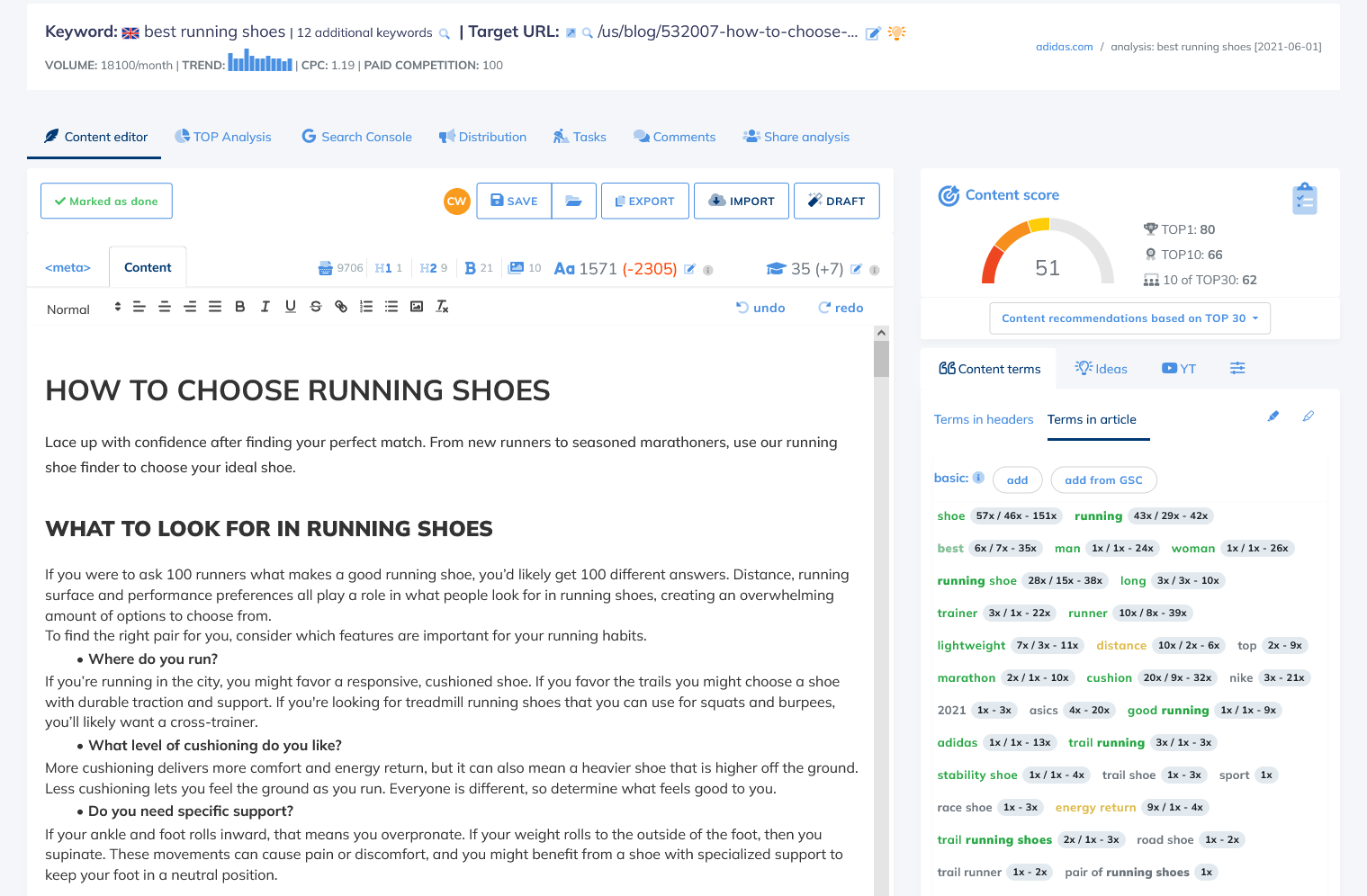Click the editor vertical scrollbar thumb
This screenshot has width=1367, height=896.
pos(881,358)
